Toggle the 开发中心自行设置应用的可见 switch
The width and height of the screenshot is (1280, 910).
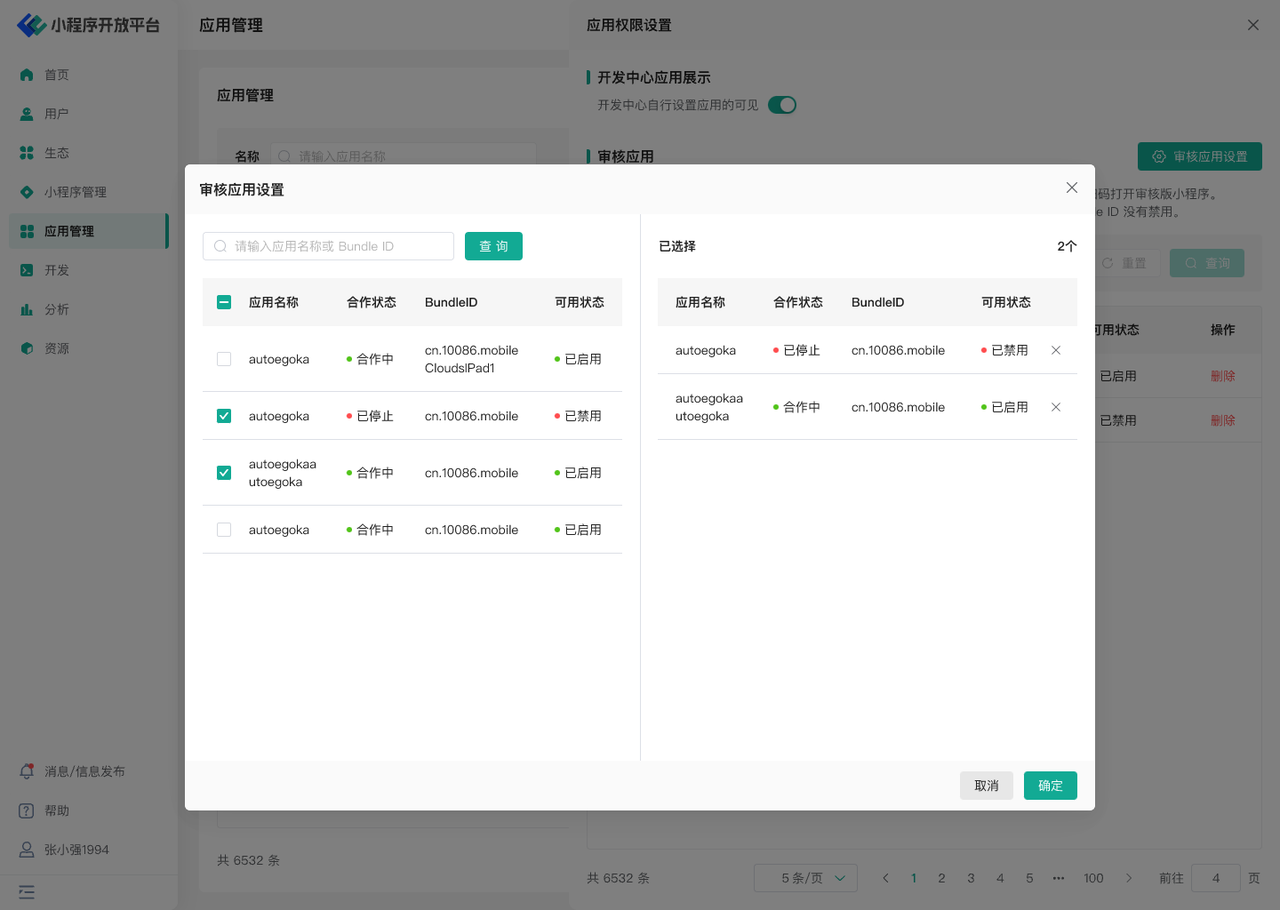click(782, 105)
